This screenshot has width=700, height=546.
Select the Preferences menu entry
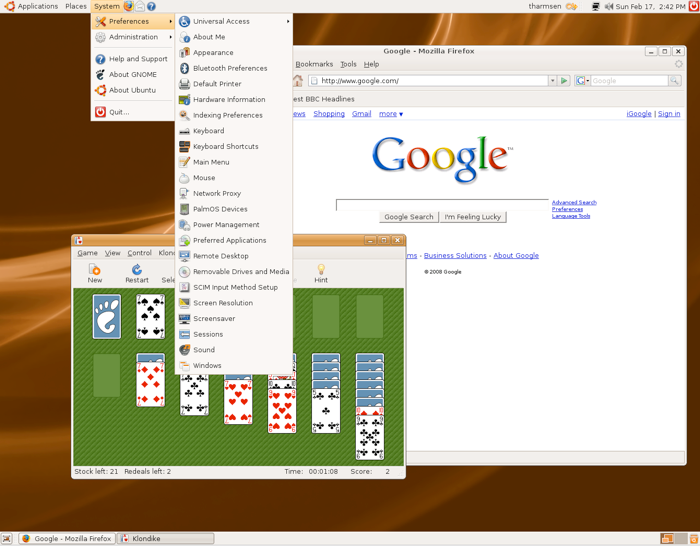tap(133, 21)
